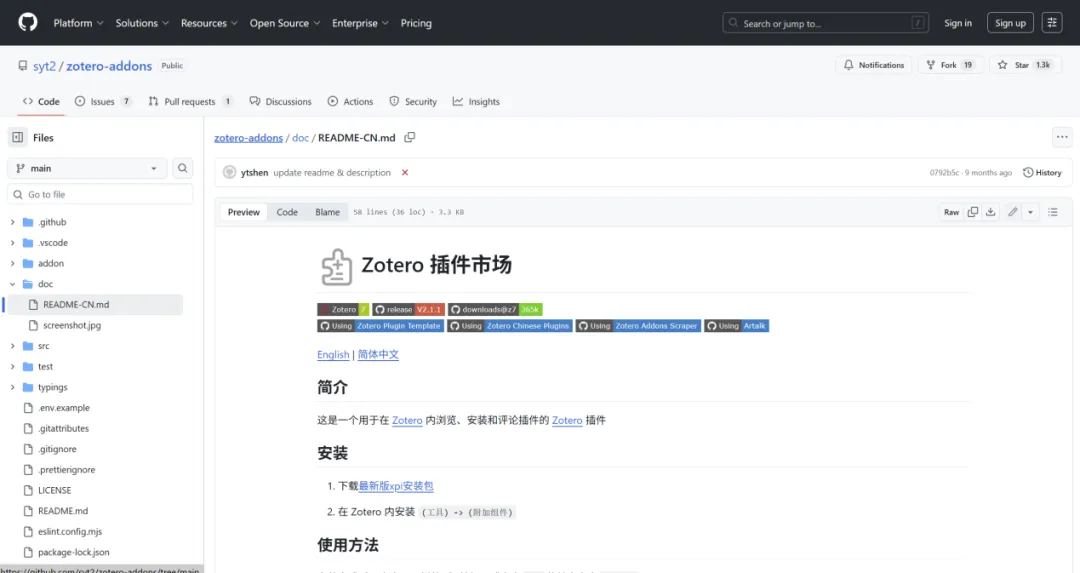Expand the .github folder
Viewport: 1080px width, 573px height.
pos(12,222)
